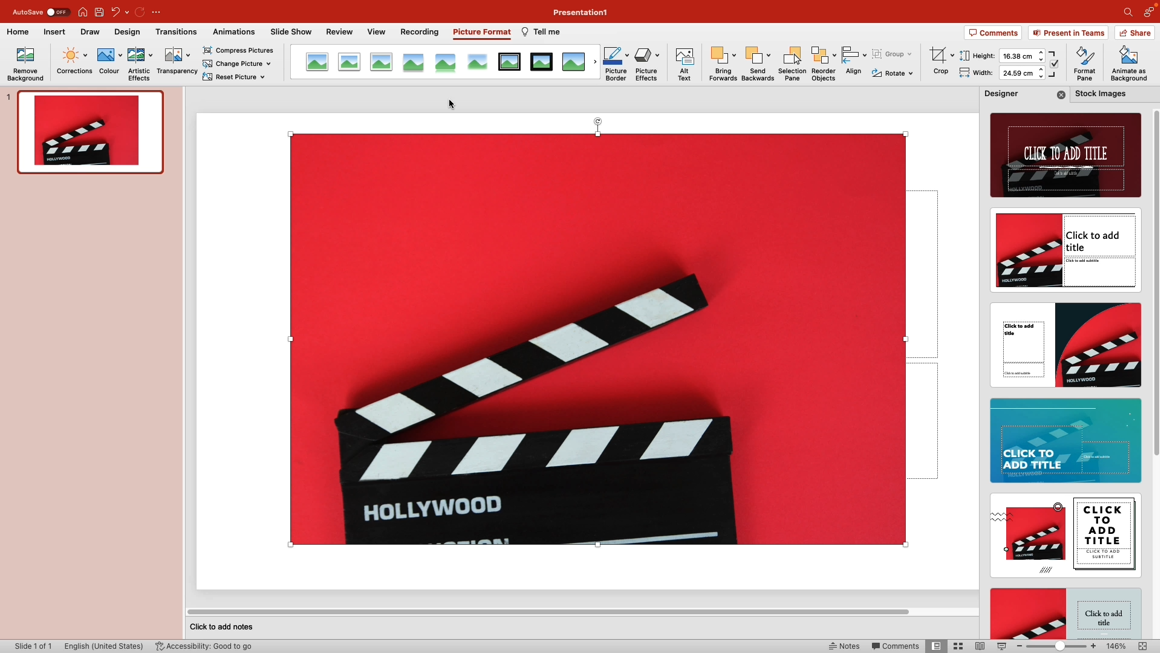Toggle the lock aspect ratio checkbox
This screenshot has width=1160, height=653.
1054,64
